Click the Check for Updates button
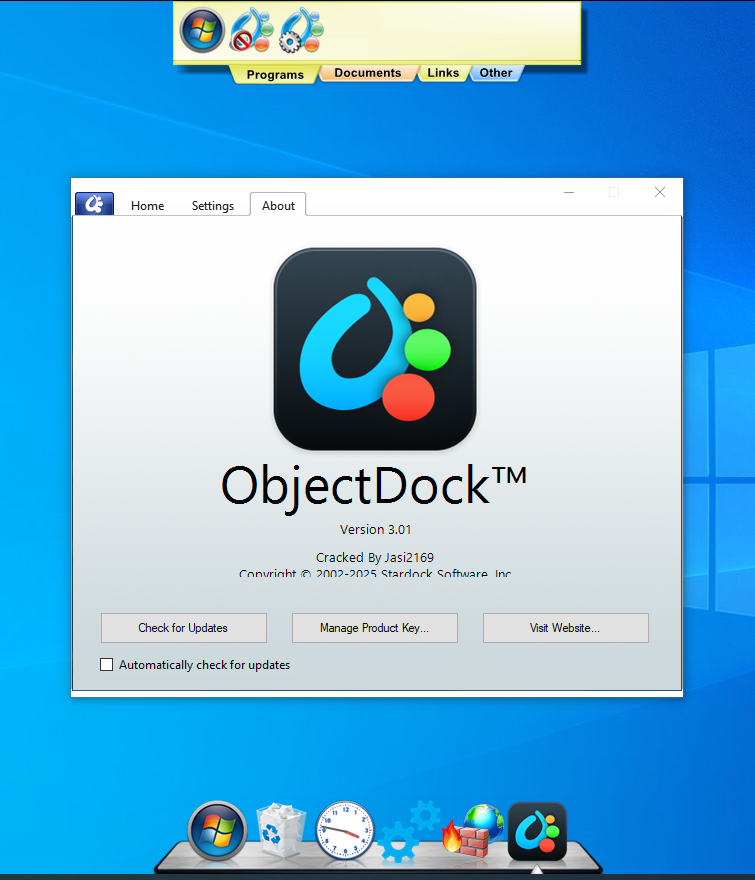Viewport: 755px width, 880px height. tap(184, 627)
